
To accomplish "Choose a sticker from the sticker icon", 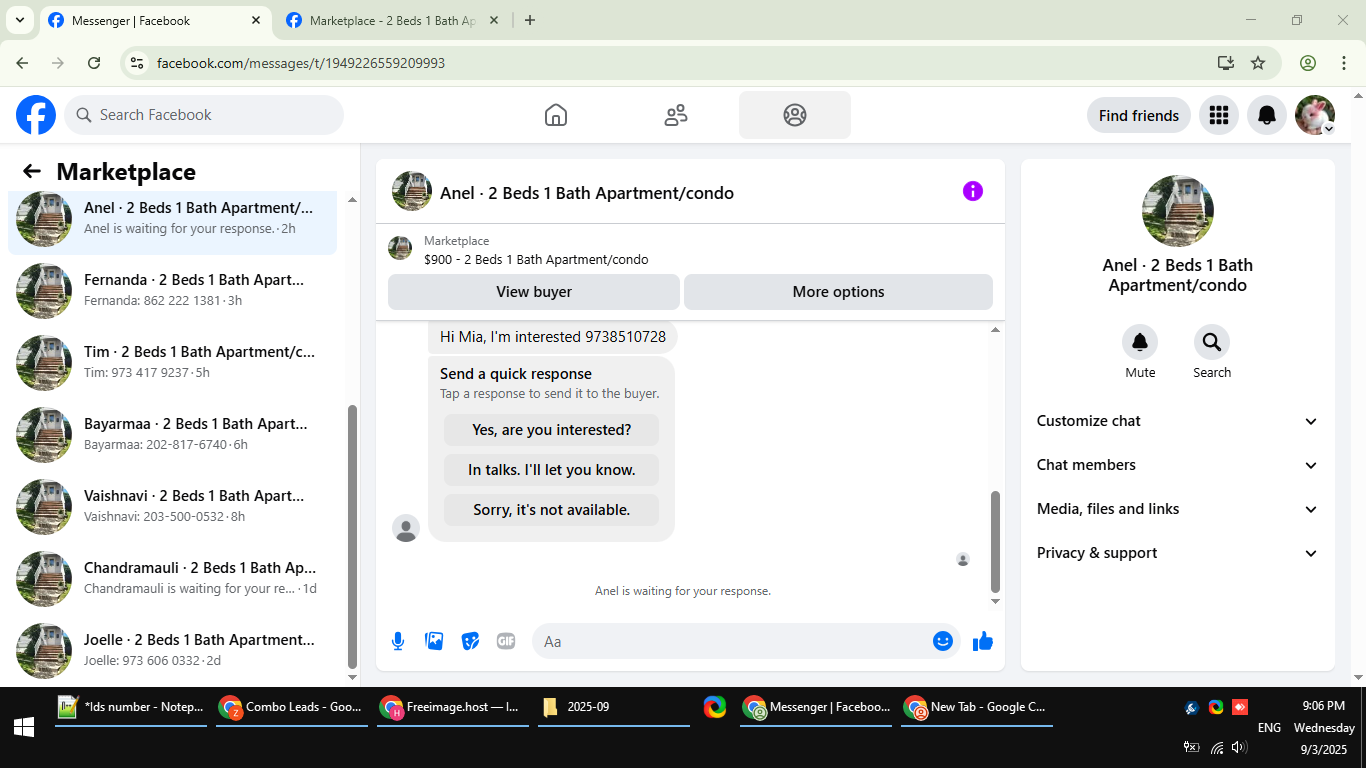I will (470, 641).
